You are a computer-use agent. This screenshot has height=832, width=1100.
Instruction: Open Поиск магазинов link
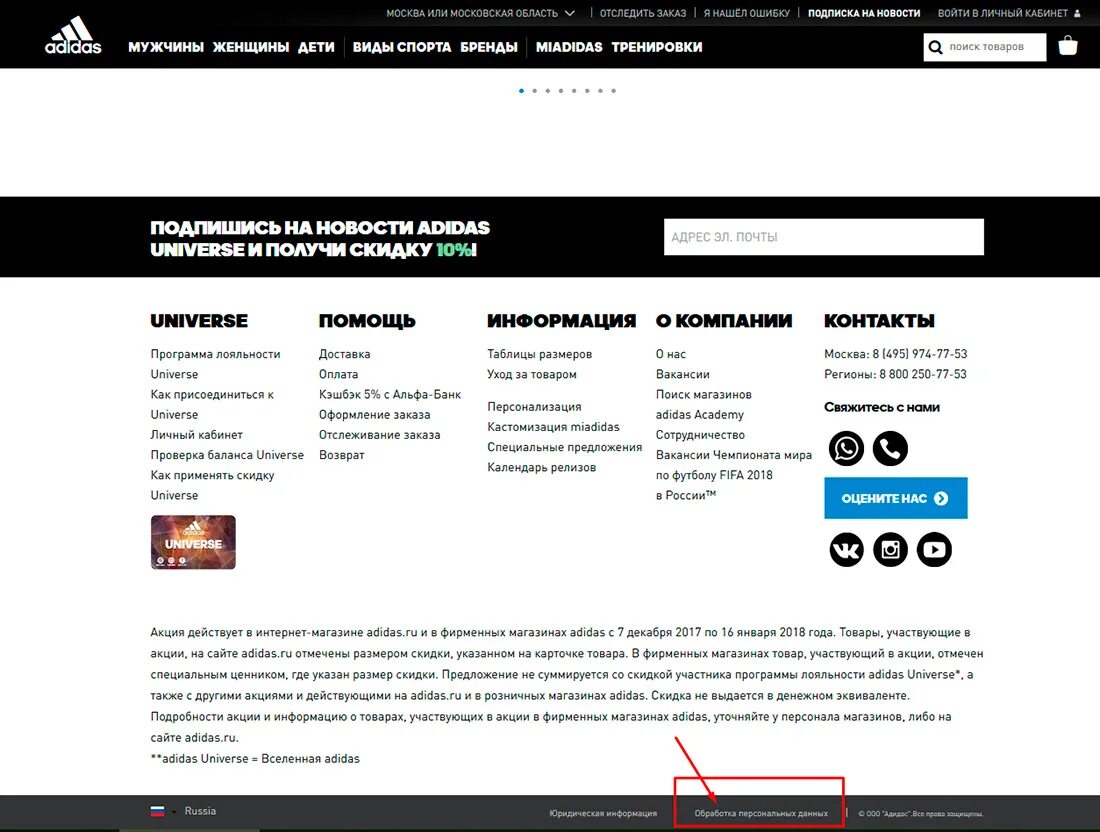pyautogui.click(x=704, y=394)
